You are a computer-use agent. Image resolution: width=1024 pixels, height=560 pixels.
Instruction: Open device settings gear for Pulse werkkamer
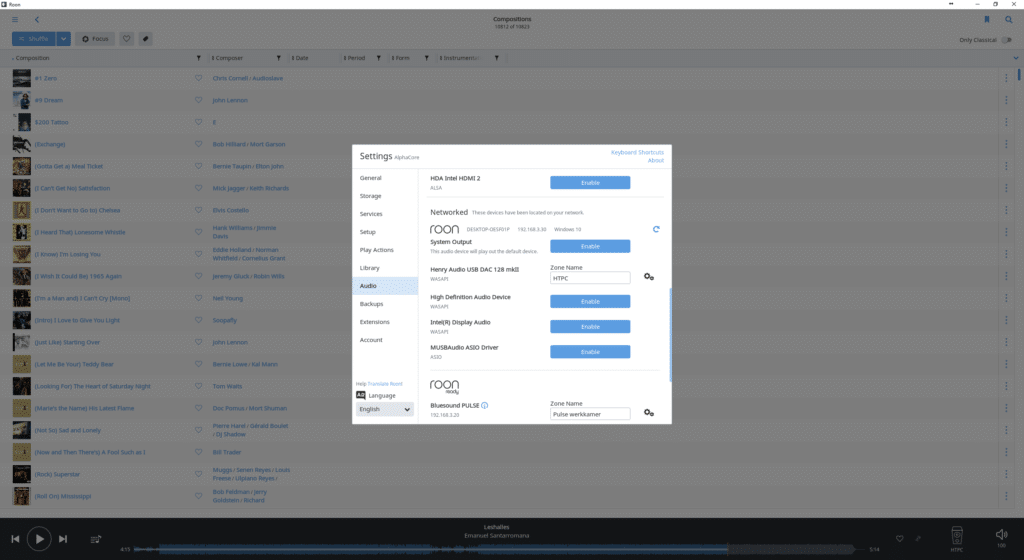point(648,412)
